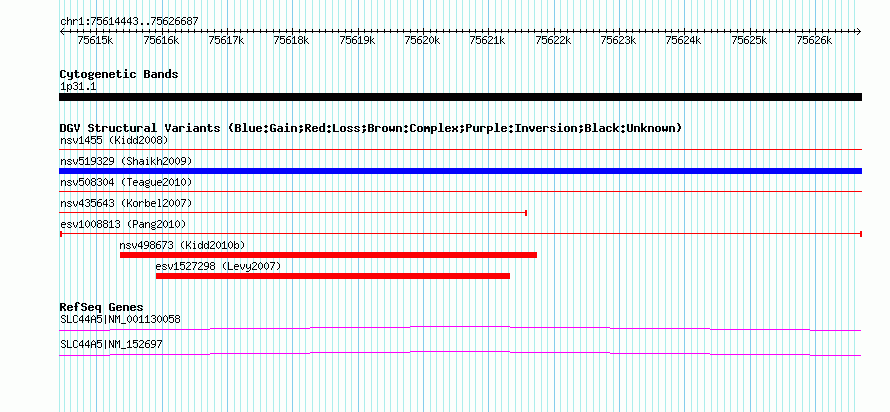The height and width of the screenshot is (412, 890).
Task: Click the 75618k ruler tick label
Action: coord(291,40)
